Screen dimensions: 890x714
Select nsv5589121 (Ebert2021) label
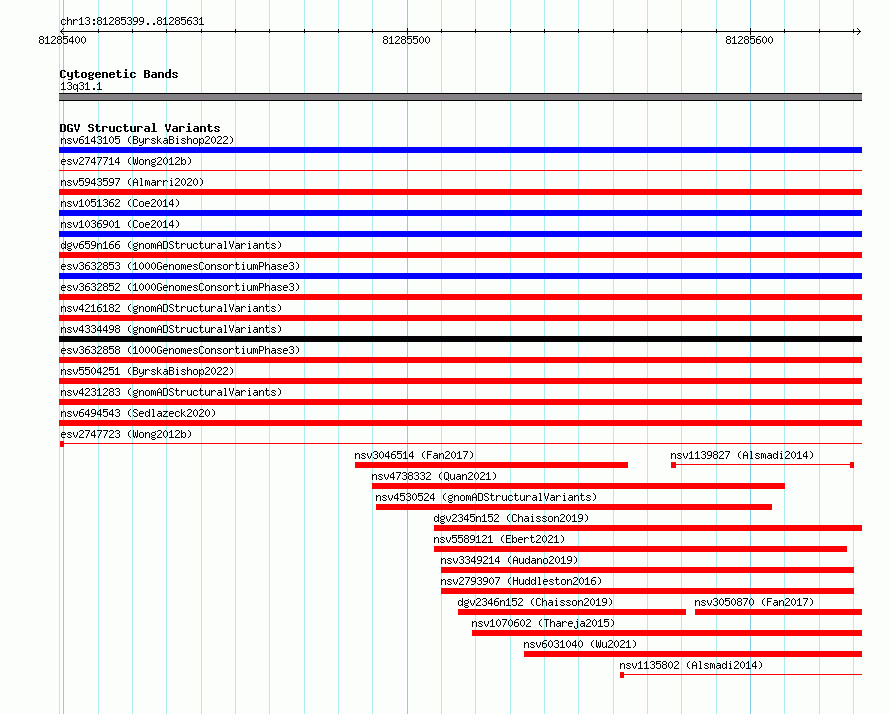point(499,539)
